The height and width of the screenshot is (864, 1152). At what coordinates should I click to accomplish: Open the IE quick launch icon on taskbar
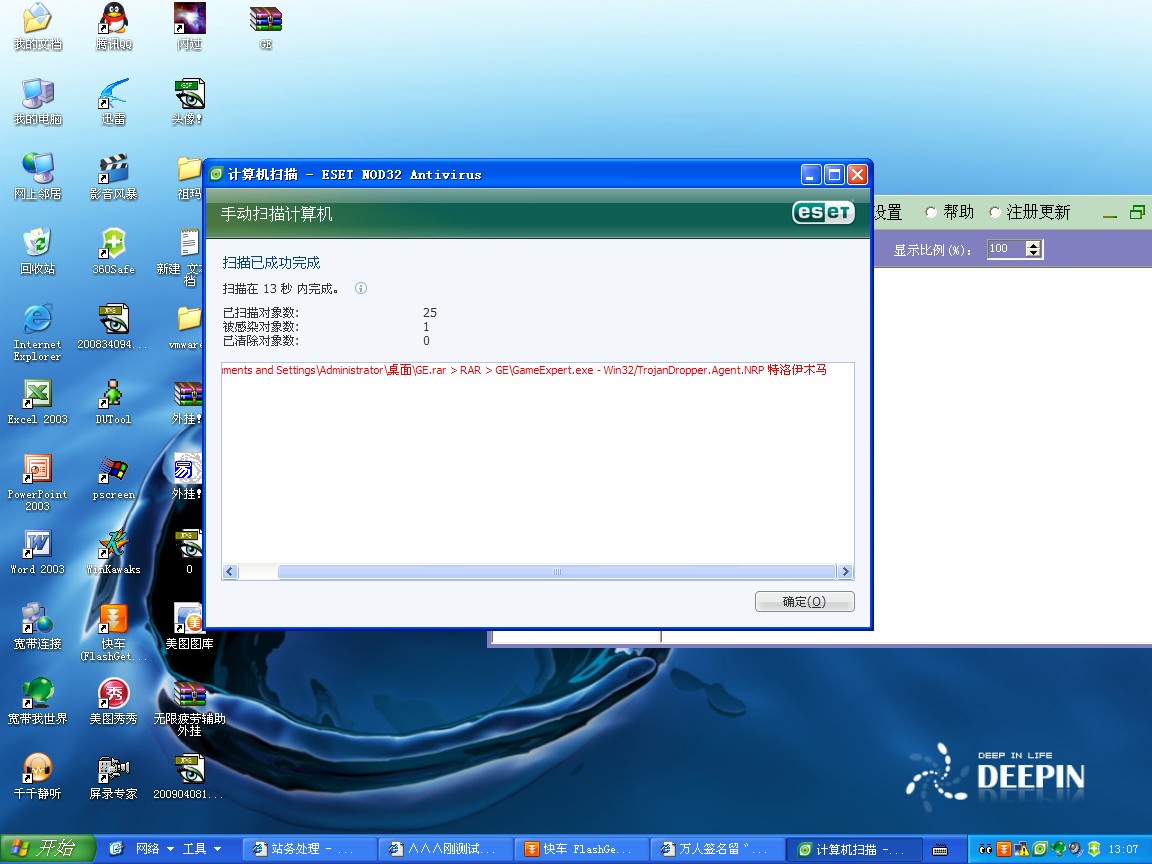(x=116, y=849)
